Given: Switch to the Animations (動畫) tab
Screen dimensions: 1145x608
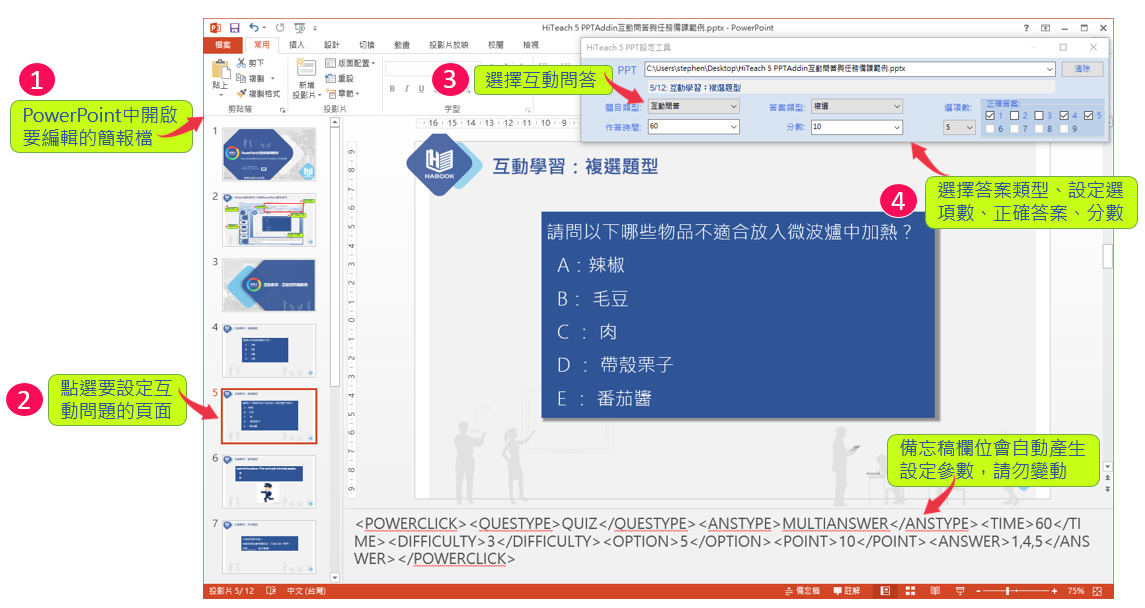Looking at the screenshot, I should point(402,45).
